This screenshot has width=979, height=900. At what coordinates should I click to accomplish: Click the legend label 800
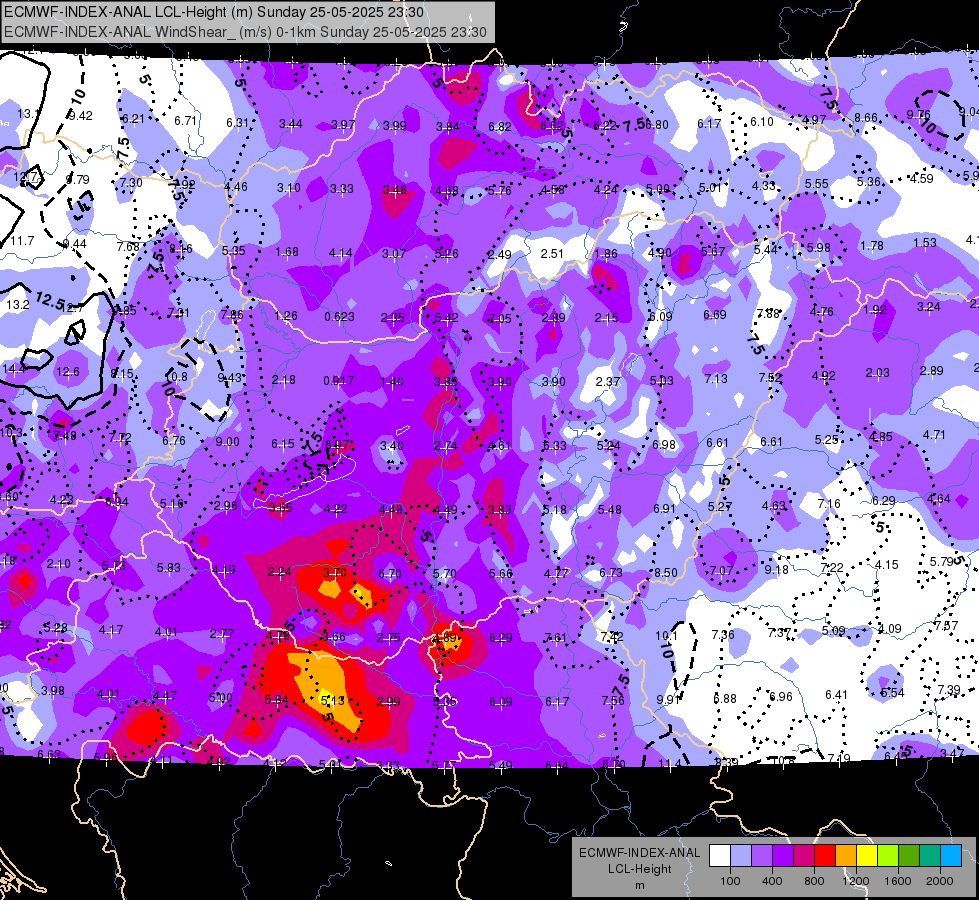click(814, 881)
